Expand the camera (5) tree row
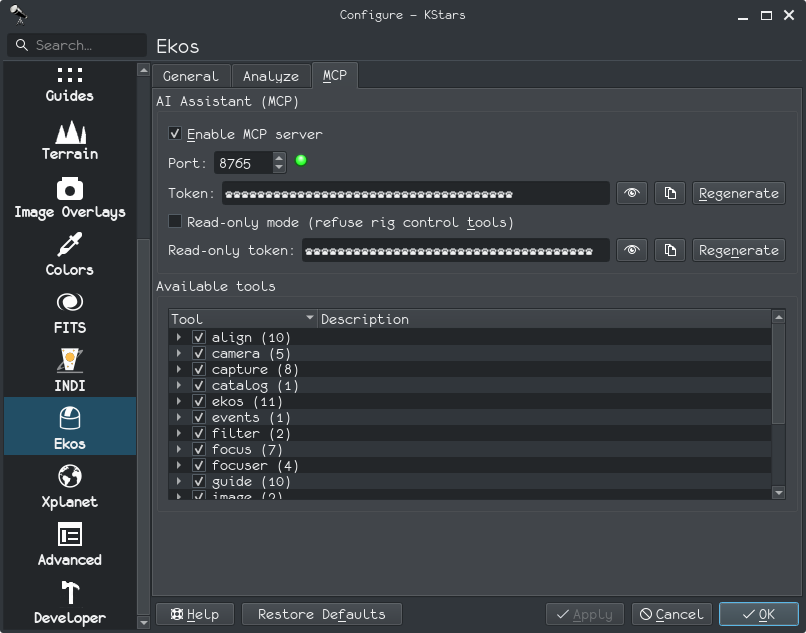806x633 pixels. tap(179, 353)
